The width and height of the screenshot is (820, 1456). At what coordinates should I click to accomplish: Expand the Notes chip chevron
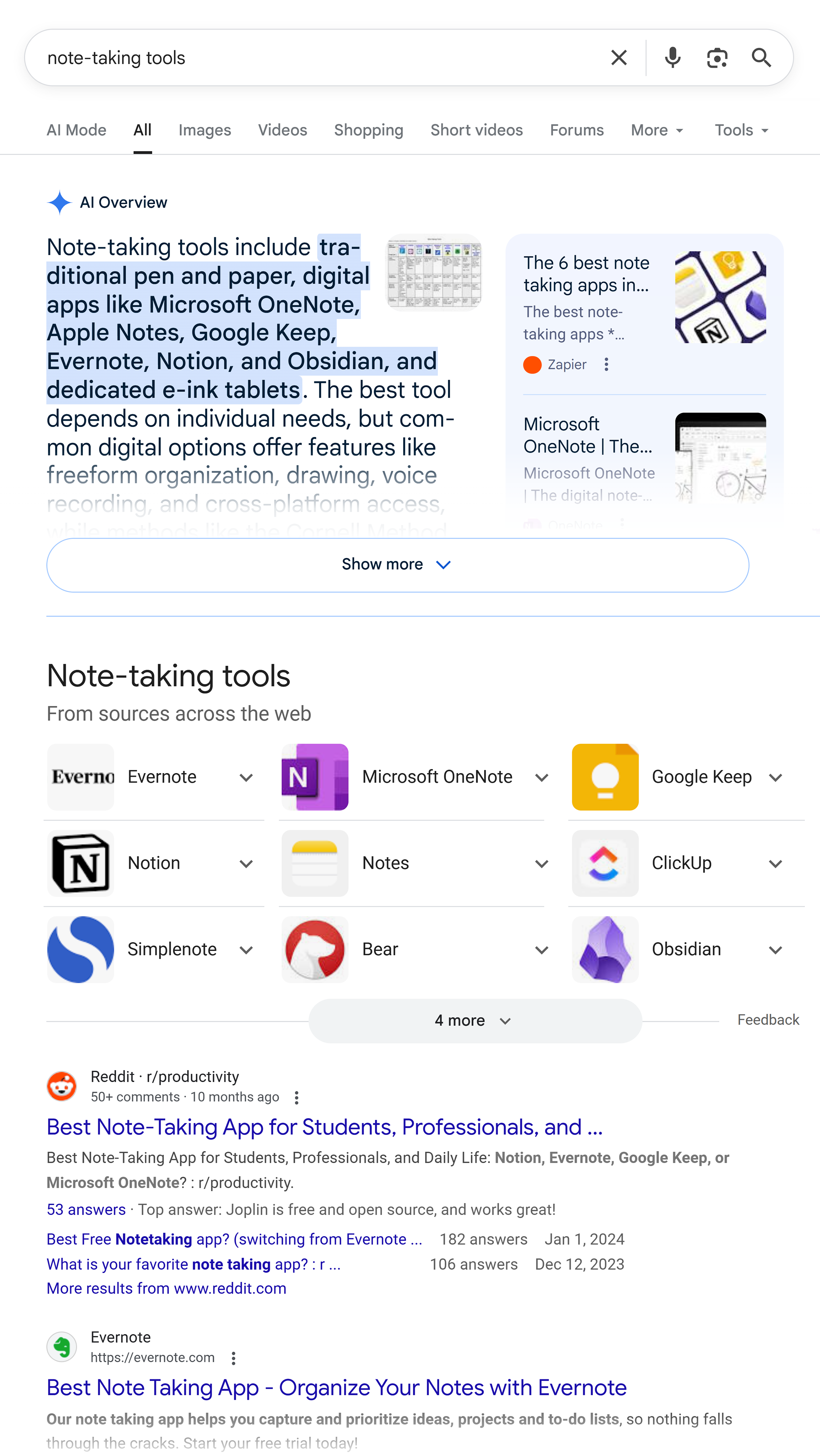tap(541, 863)
